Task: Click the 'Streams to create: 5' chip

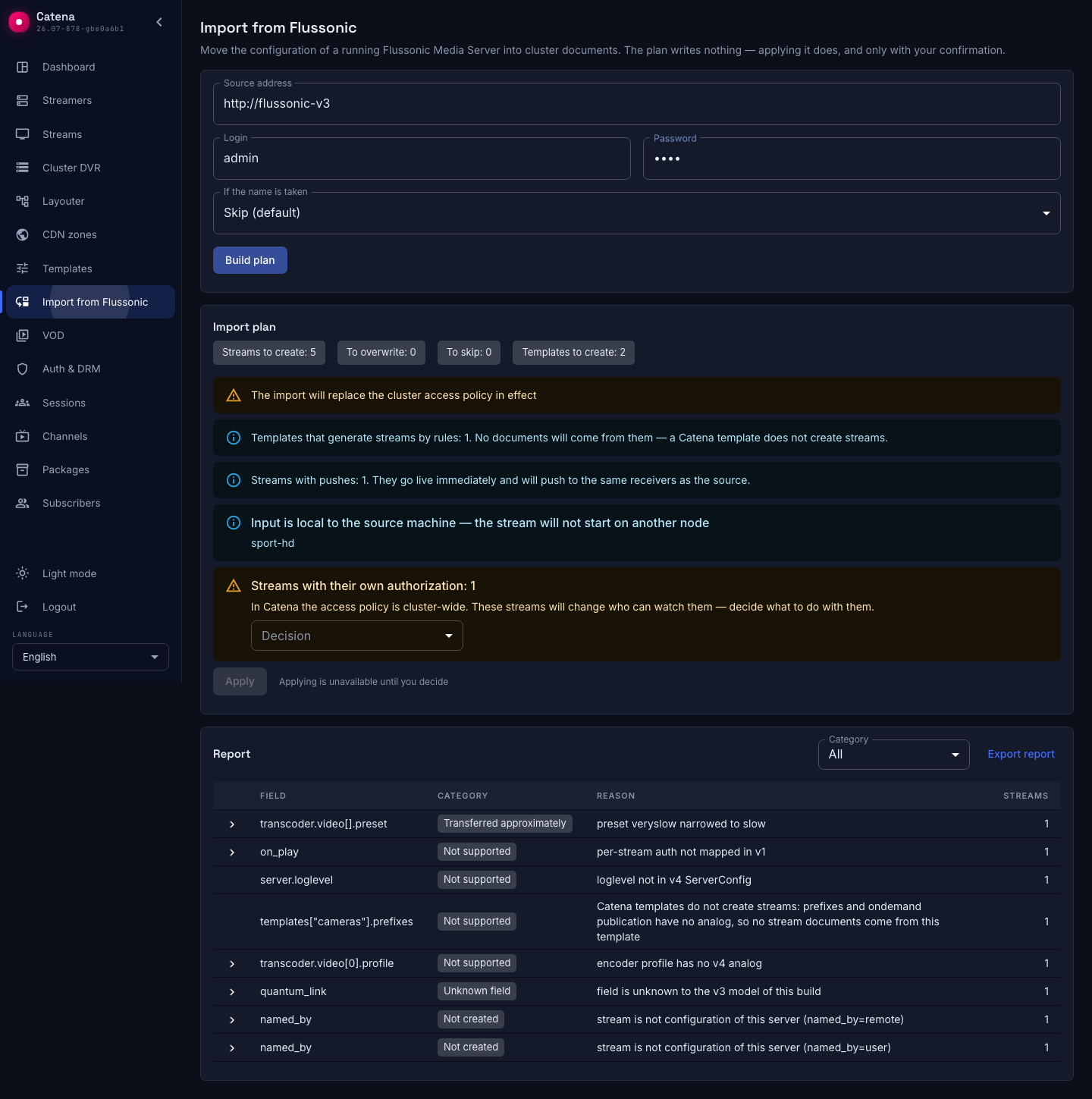Action: pyautogui.click(x=269, y=352)
